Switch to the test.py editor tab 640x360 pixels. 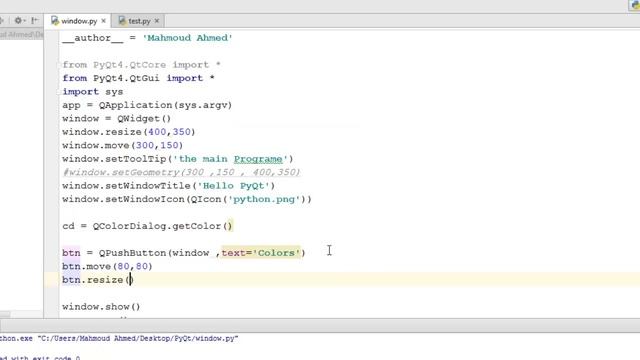[x=139, y=21]
